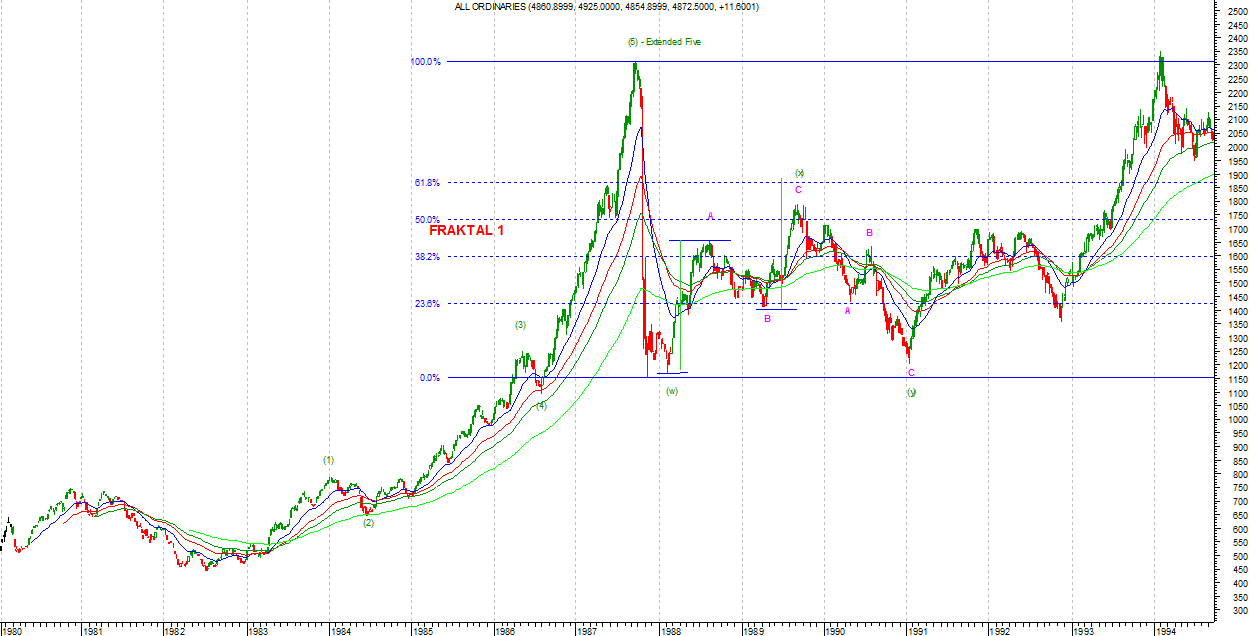Select the (4) wave label

point(541,405)
